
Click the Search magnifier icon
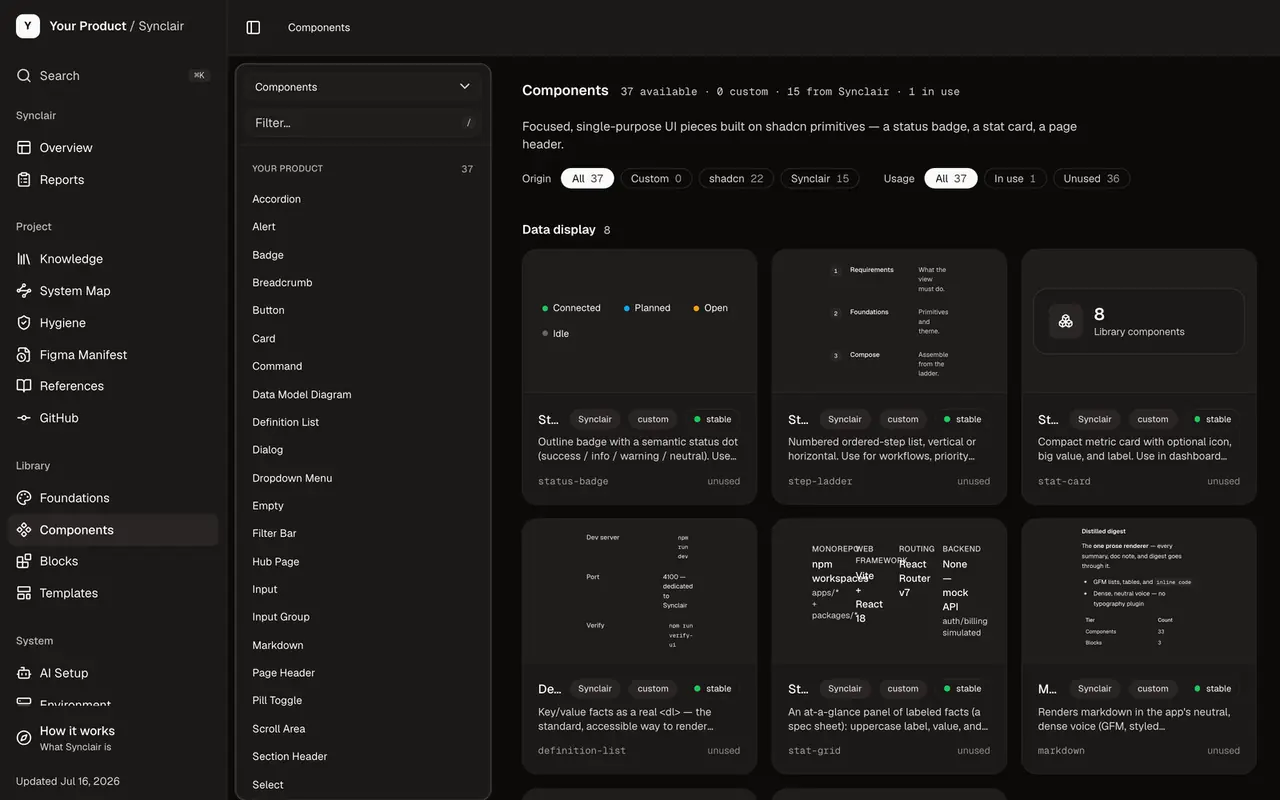24,76
